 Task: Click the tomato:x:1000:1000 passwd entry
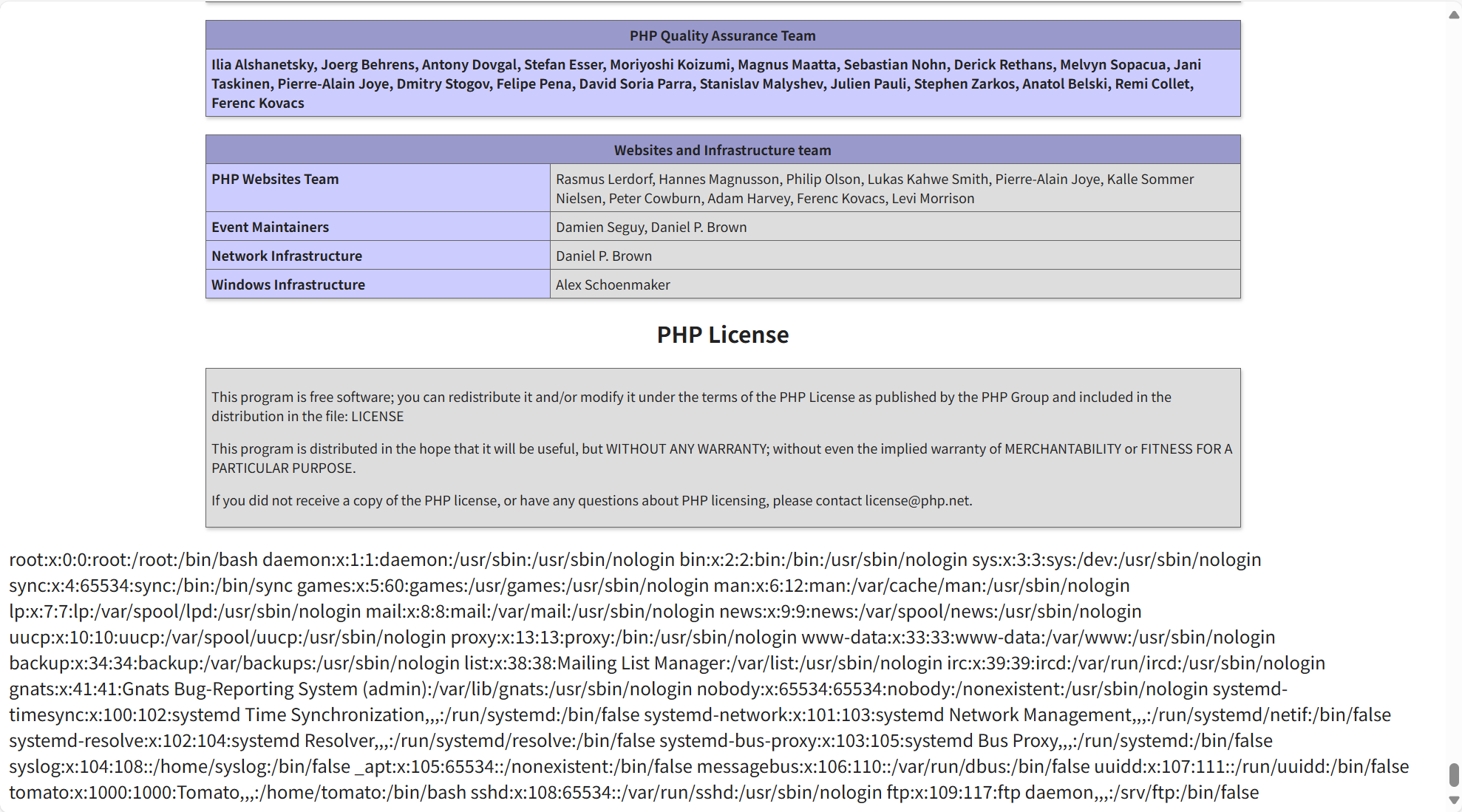[237, 792]
